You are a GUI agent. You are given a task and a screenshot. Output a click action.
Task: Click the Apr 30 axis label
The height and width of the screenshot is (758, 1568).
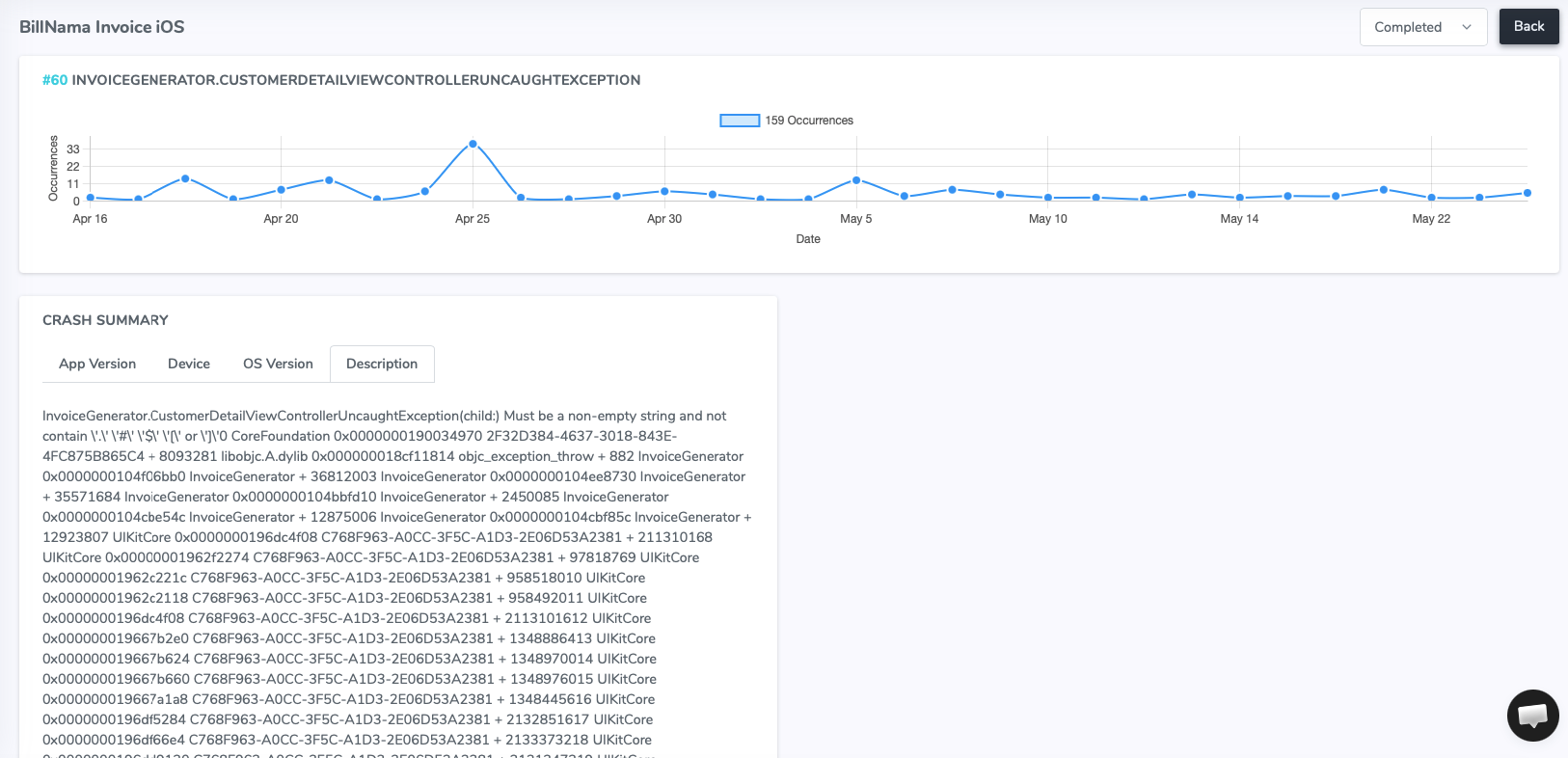pyautogui.click(x=664, y=219)
